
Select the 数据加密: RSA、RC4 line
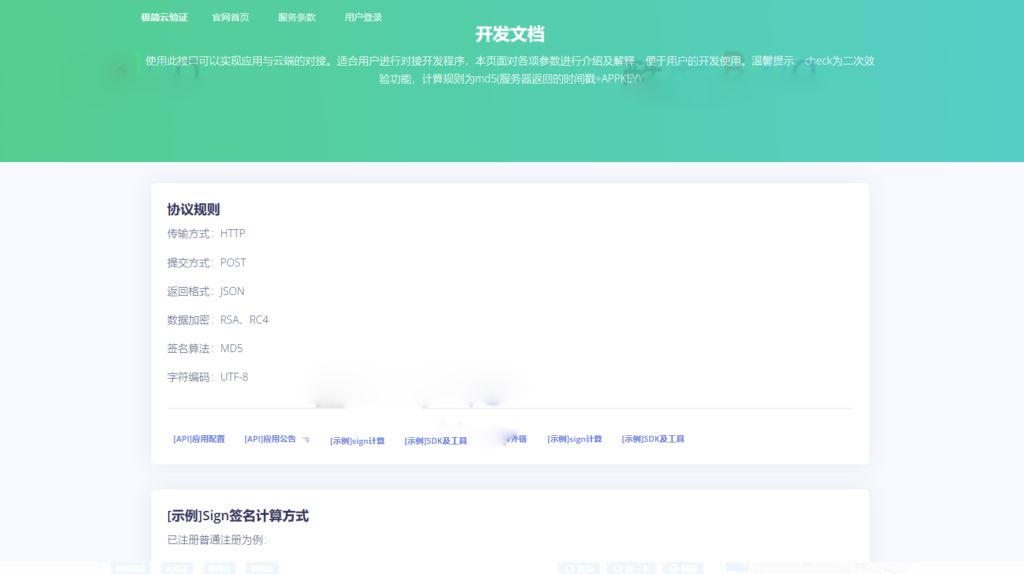tap(217, 320)
